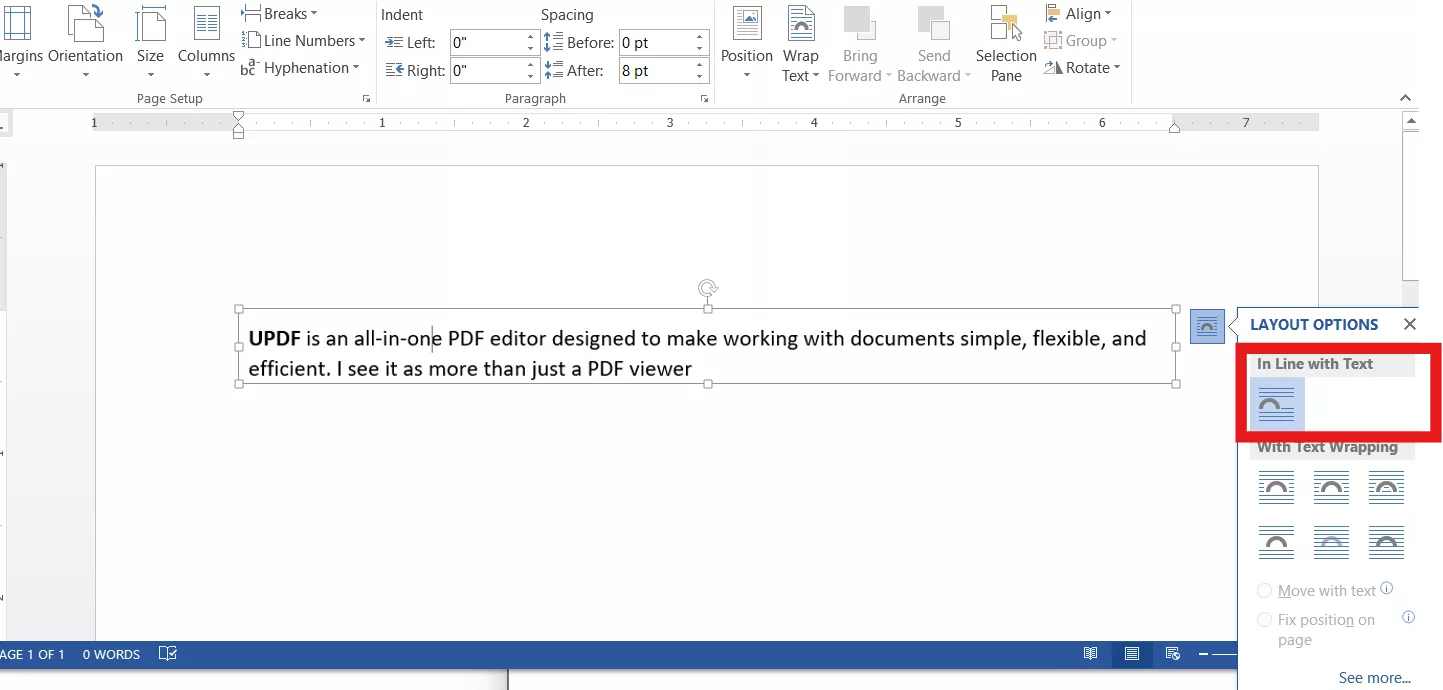Select the Move with text radio button
This screenshot has height=690, width=1443.
point(1264,590)
